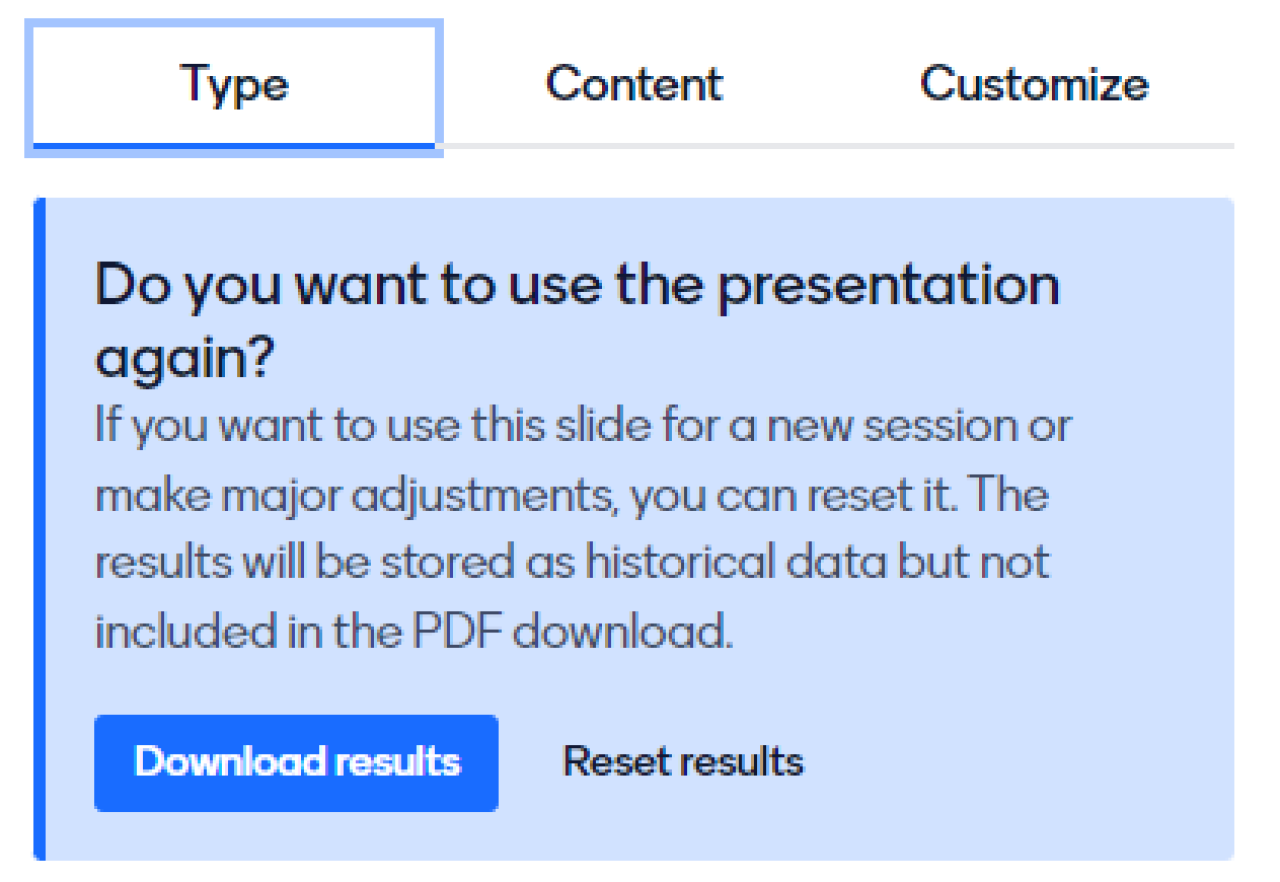
Task: Click the word 'results' starting third description line
Action: point(161,563)
